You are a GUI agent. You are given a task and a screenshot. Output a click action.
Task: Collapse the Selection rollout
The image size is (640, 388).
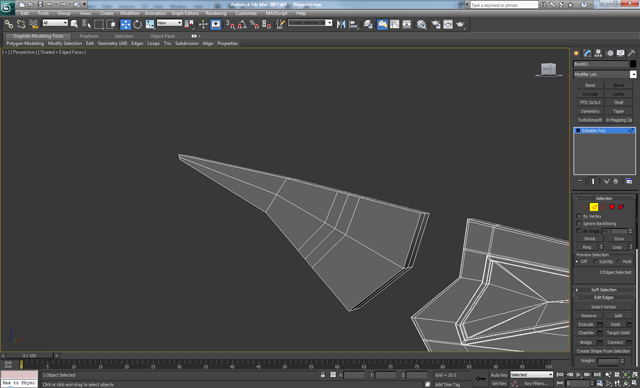604,198
